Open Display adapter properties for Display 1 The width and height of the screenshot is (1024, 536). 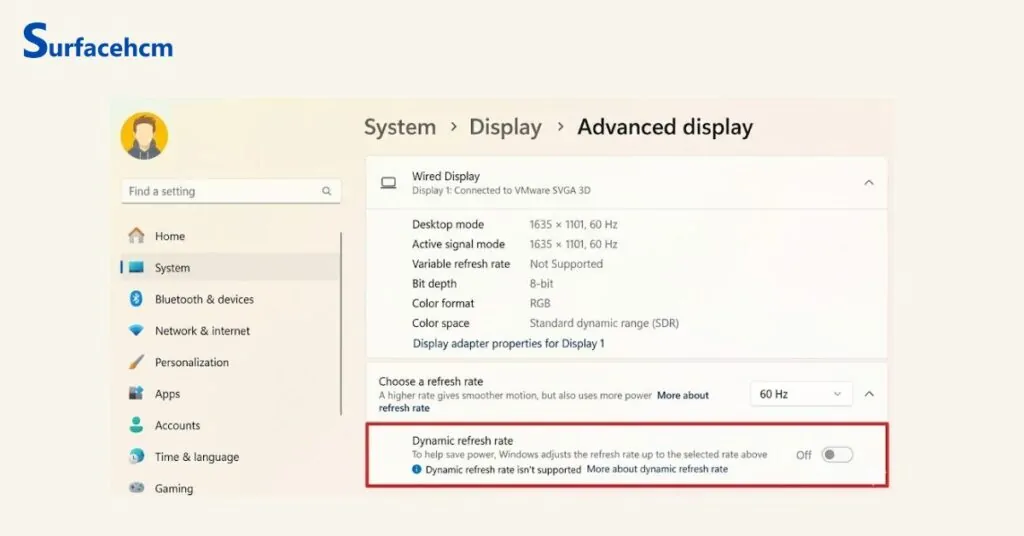(508, 343)
